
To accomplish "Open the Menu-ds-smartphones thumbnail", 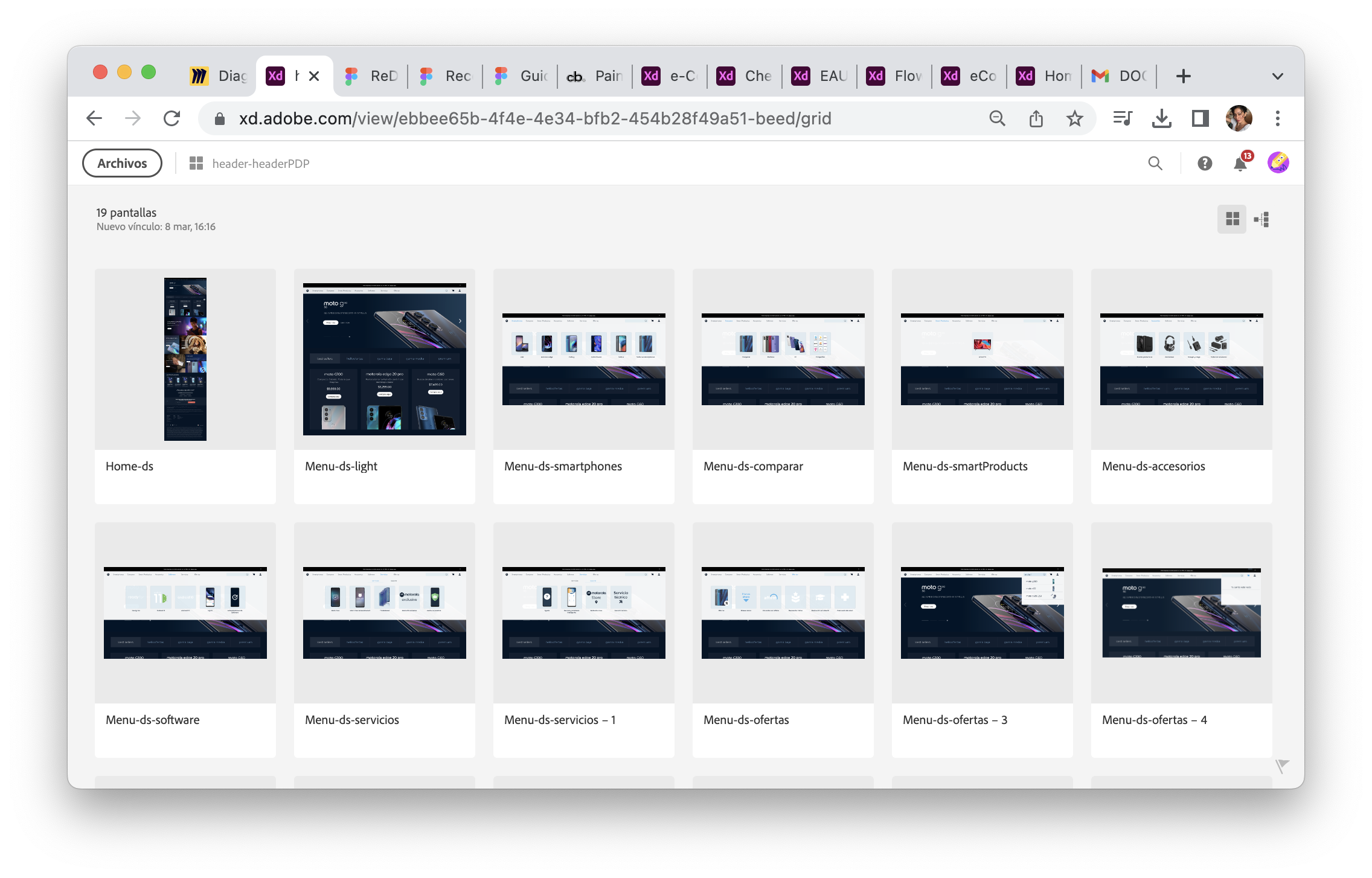I will click(x=583, y=359).
